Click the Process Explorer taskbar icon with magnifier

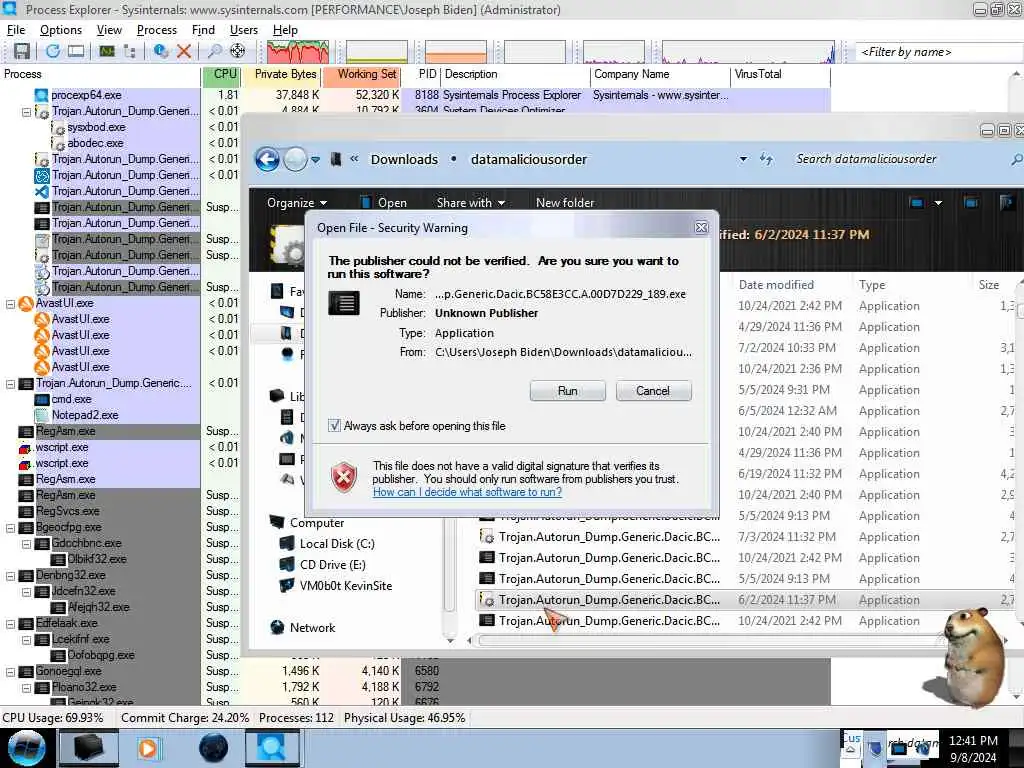pyautogui.click(x=272, y=748)
